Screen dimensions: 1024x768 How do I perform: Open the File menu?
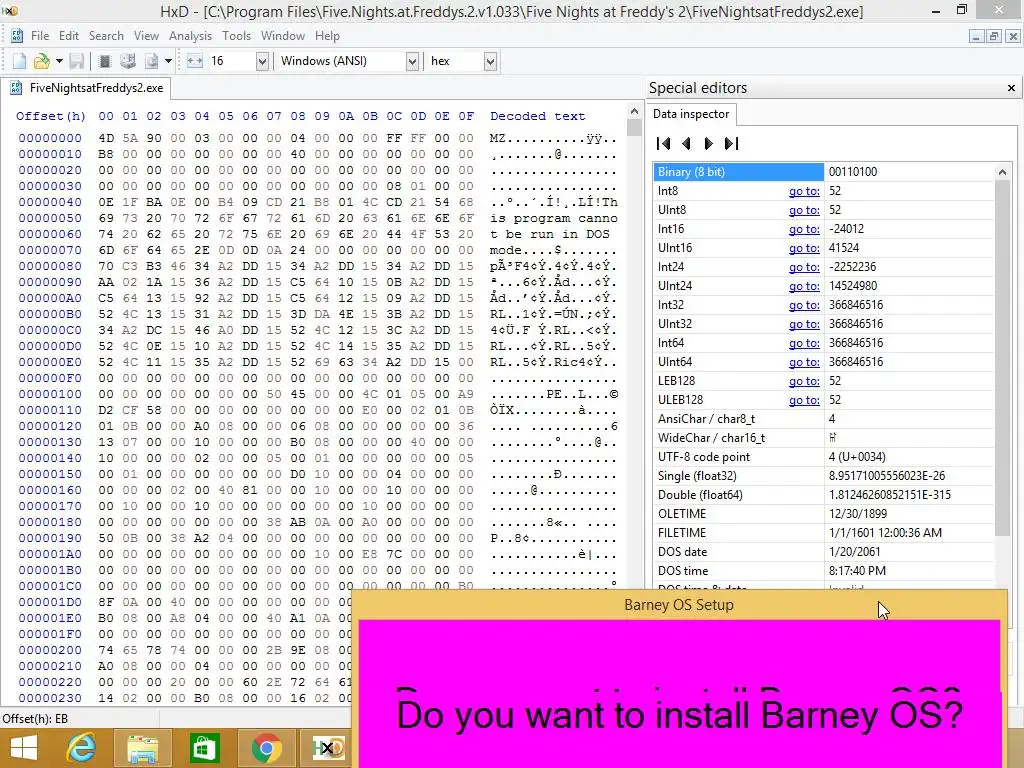coord(40,36)
